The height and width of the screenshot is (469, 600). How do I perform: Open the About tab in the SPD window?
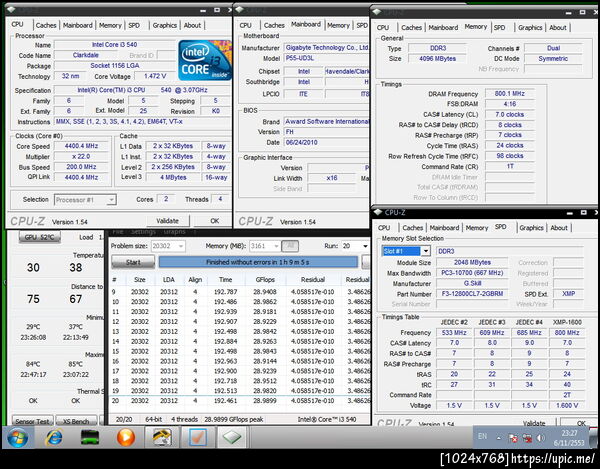(559, 228)
